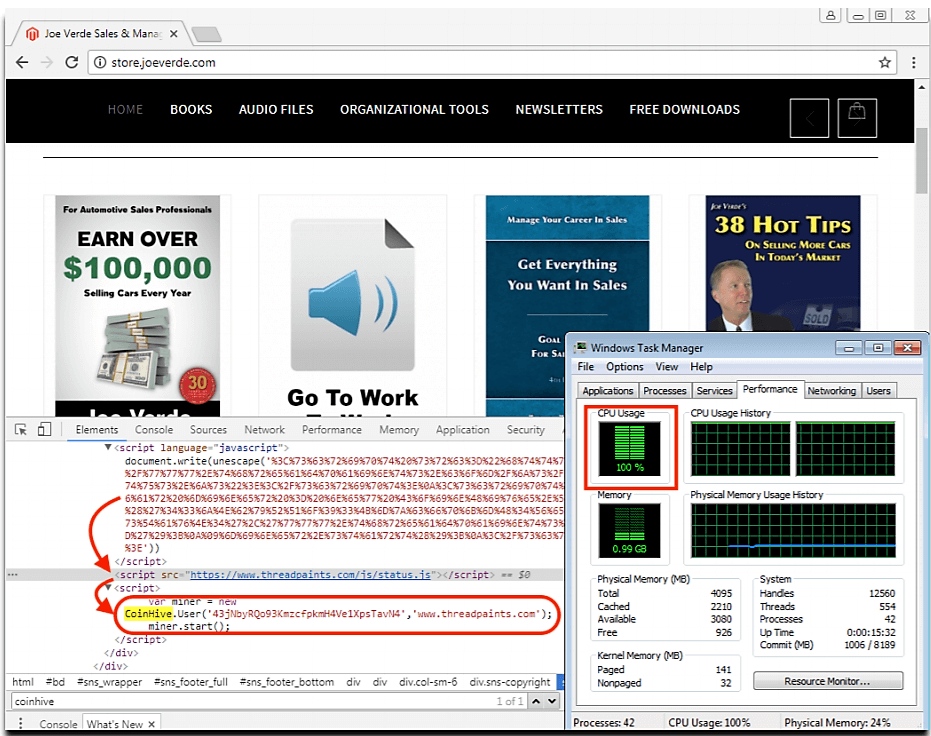Open a new browser tab
The image size is (931, 736).
pos(207,34)
